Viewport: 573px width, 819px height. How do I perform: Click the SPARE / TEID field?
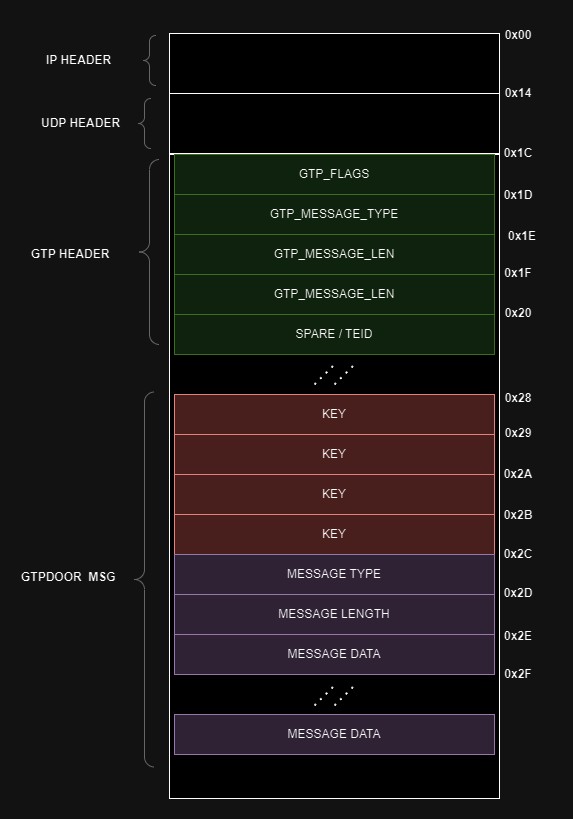pyautogui.click(x=334, y=334)
